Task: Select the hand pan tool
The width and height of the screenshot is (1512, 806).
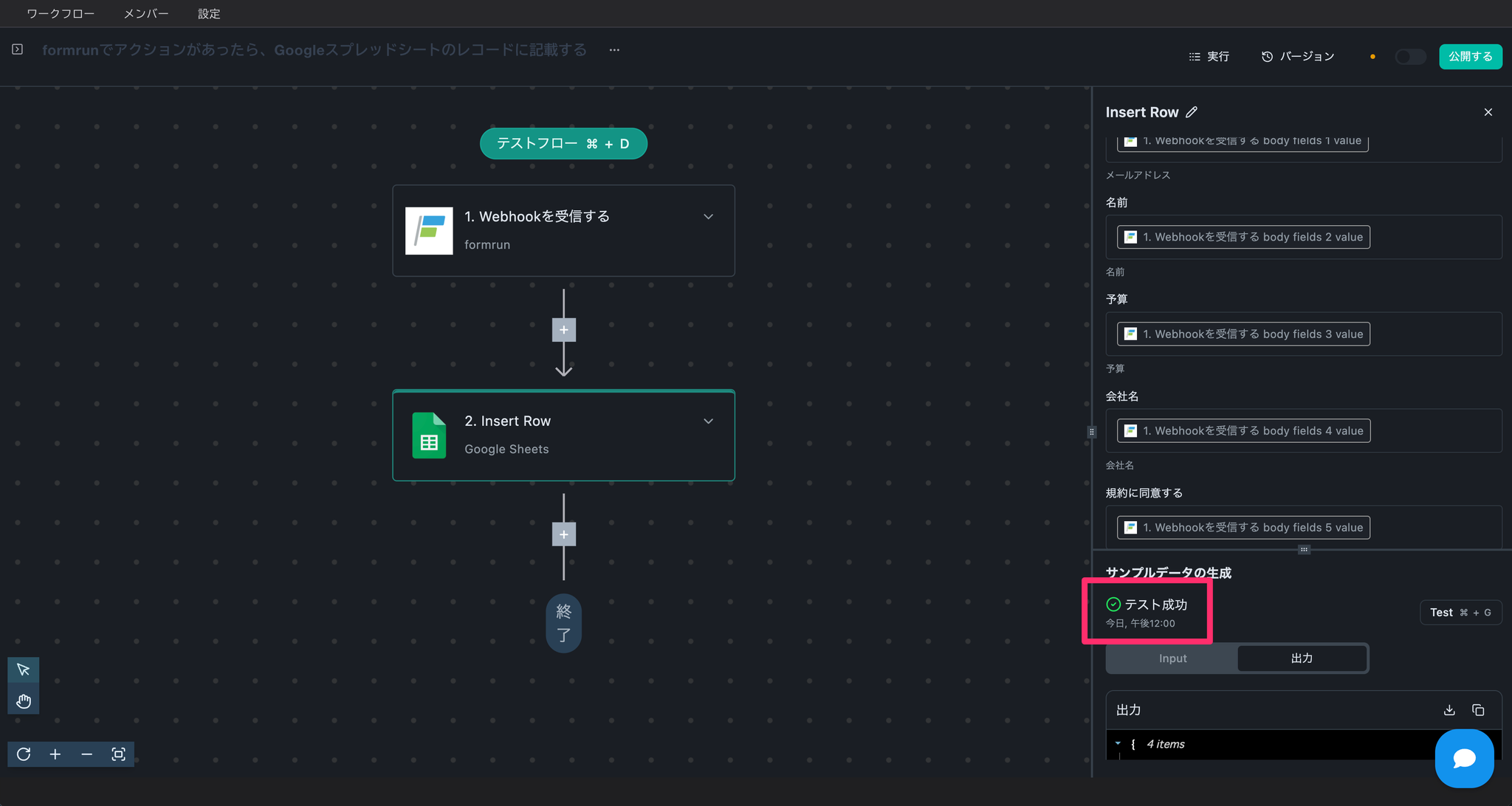Action: (x=23, y=700)
